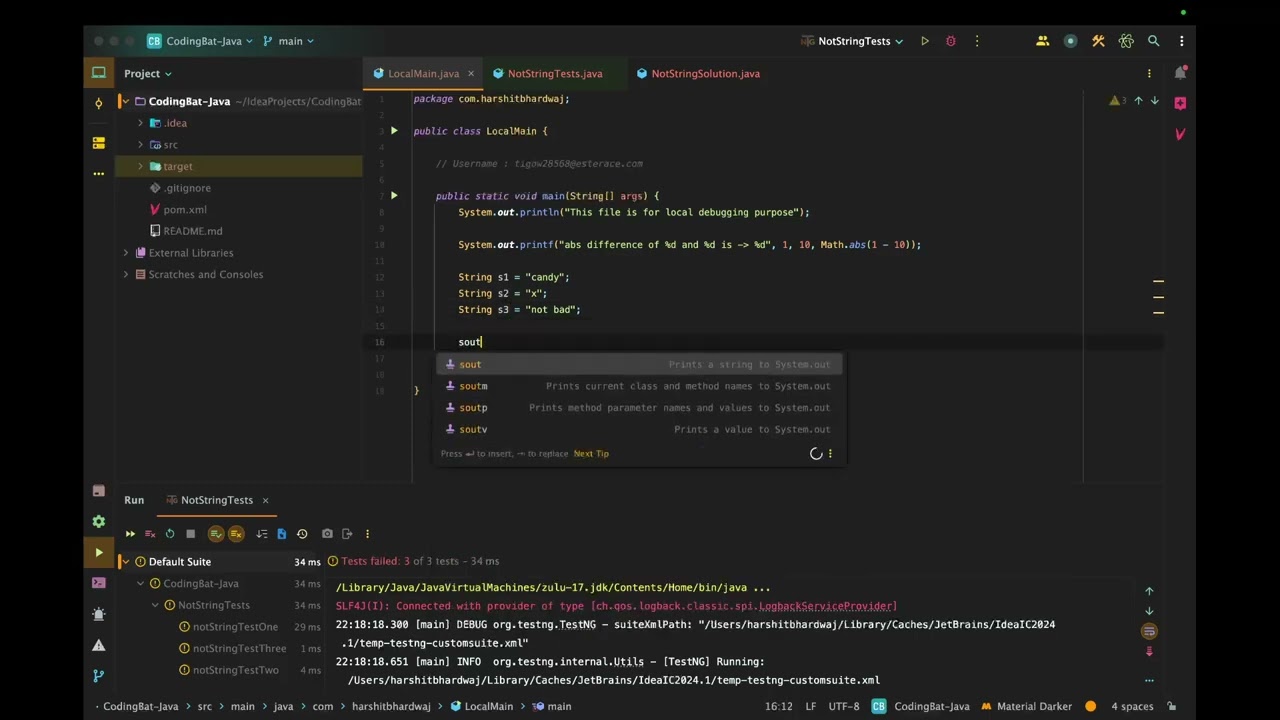Open test history clock icon
The width and height of the screenshot is (1280, 720).
(x=302, y=534)
